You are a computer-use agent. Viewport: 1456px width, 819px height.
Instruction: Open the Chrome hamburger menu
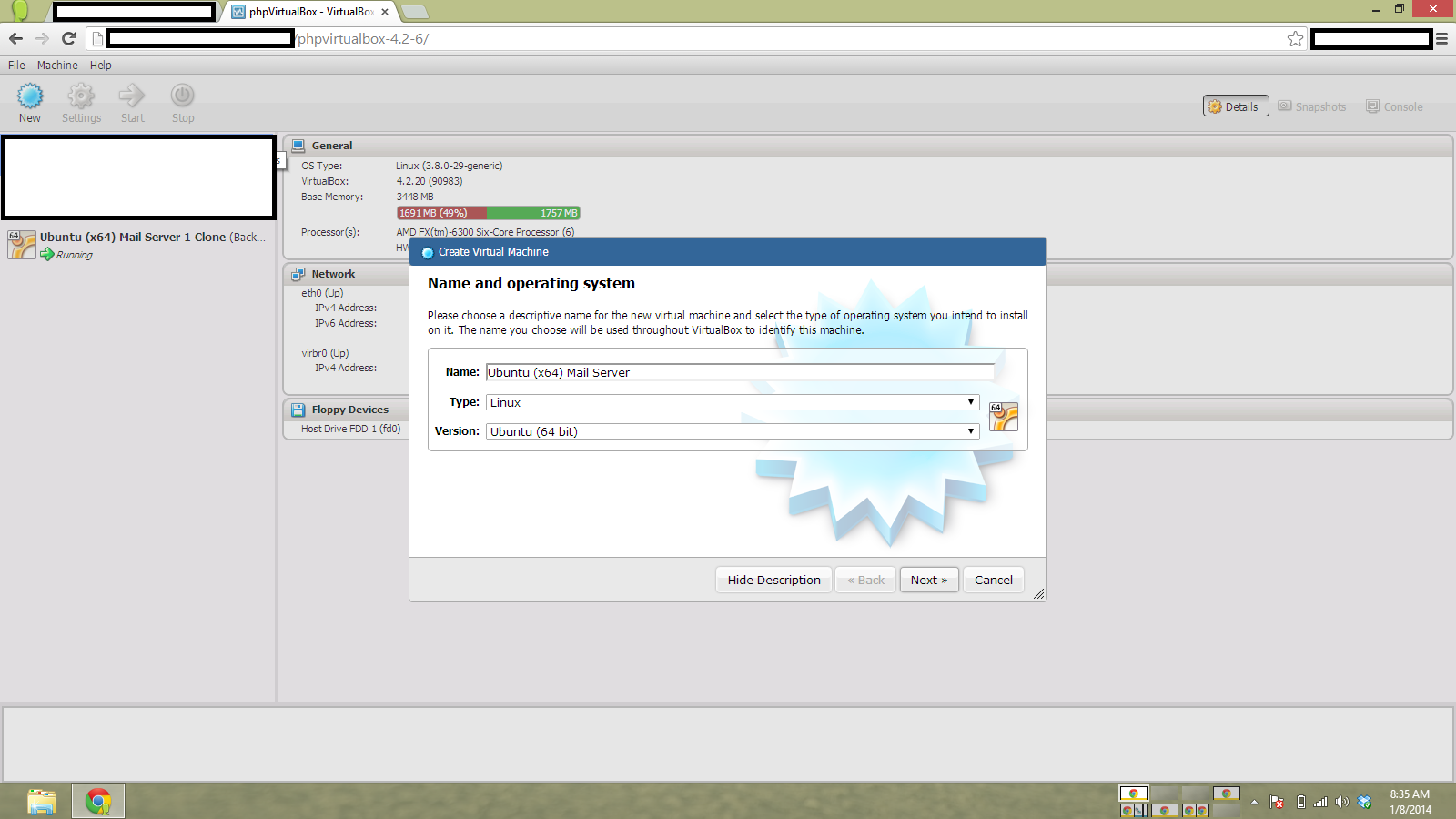[x=1441, y=38]
